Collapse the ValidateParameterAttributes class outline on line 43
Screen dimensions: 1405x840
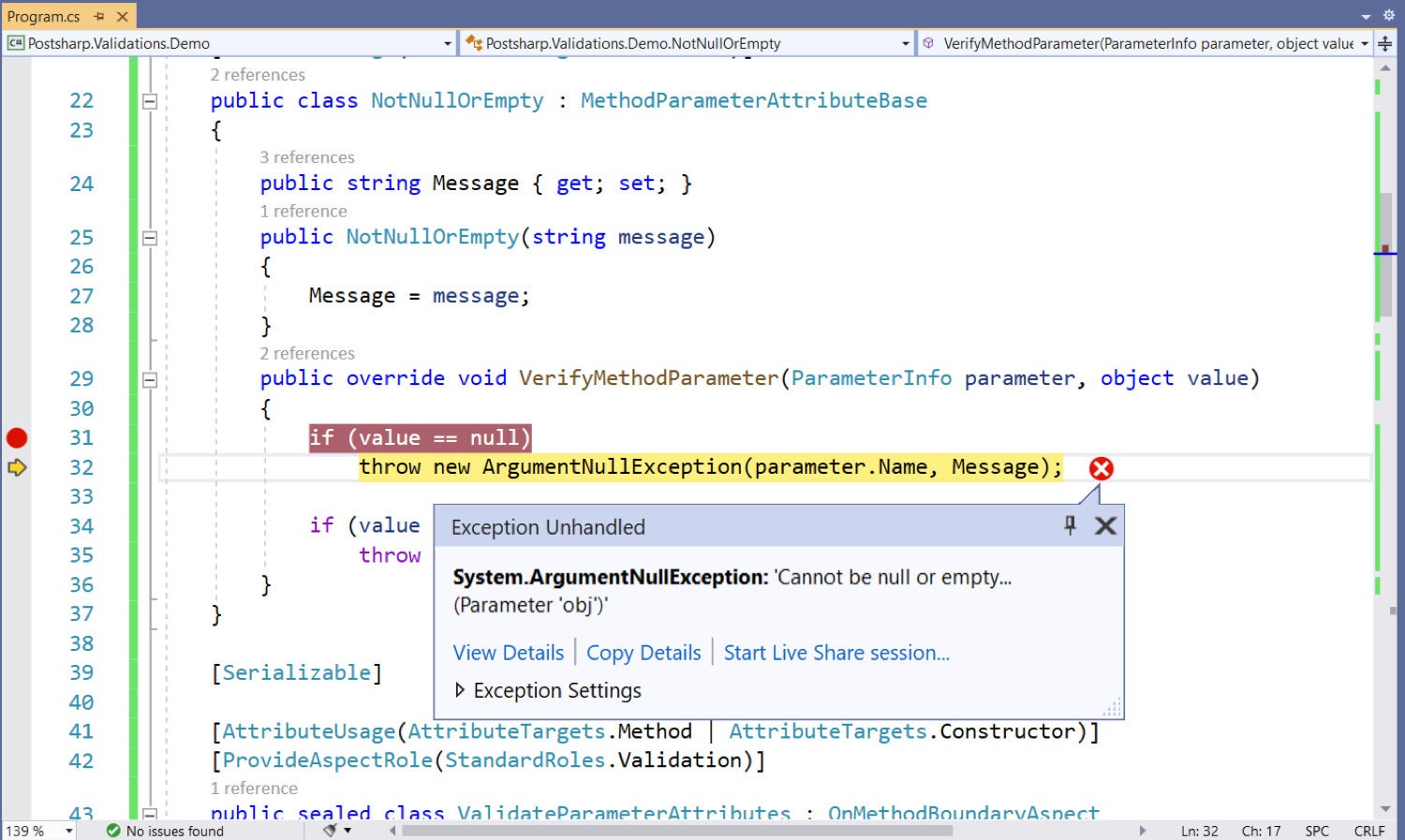point(150,814)
